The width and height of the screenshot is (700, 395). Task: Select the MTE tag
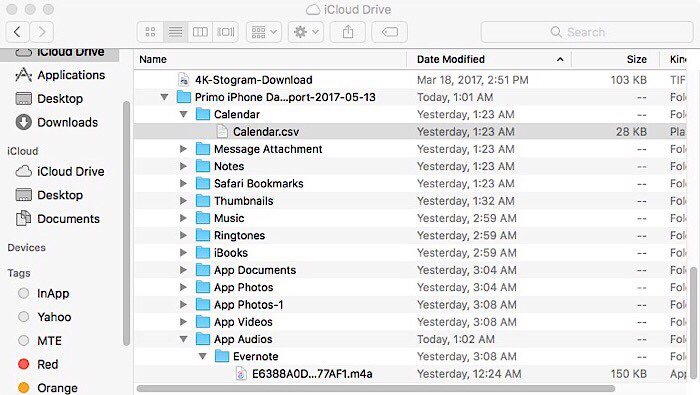coord(40,341)
